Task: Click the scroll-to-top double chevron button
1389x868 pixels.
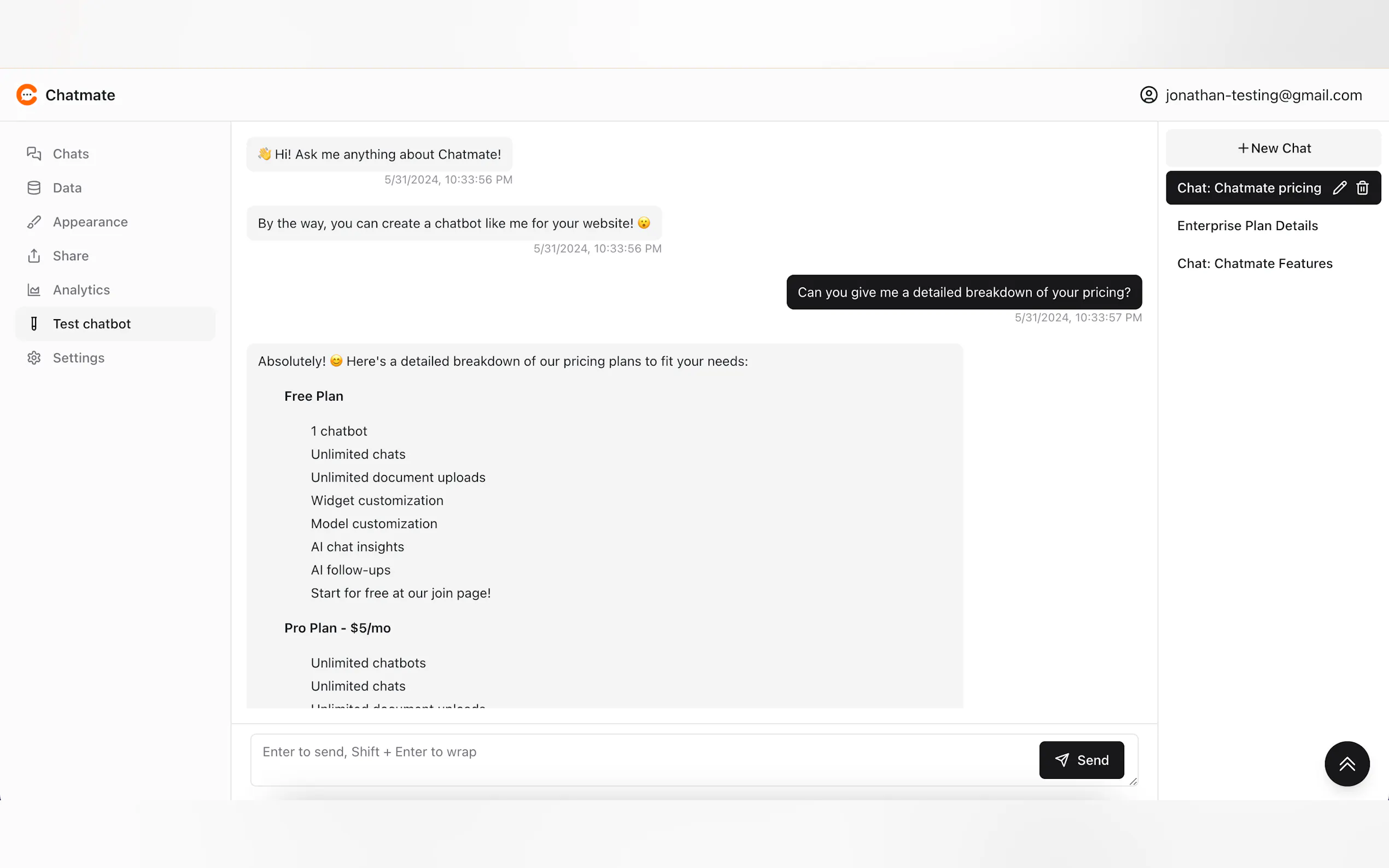Action: pyautogui.click(x=1346, y=764)
